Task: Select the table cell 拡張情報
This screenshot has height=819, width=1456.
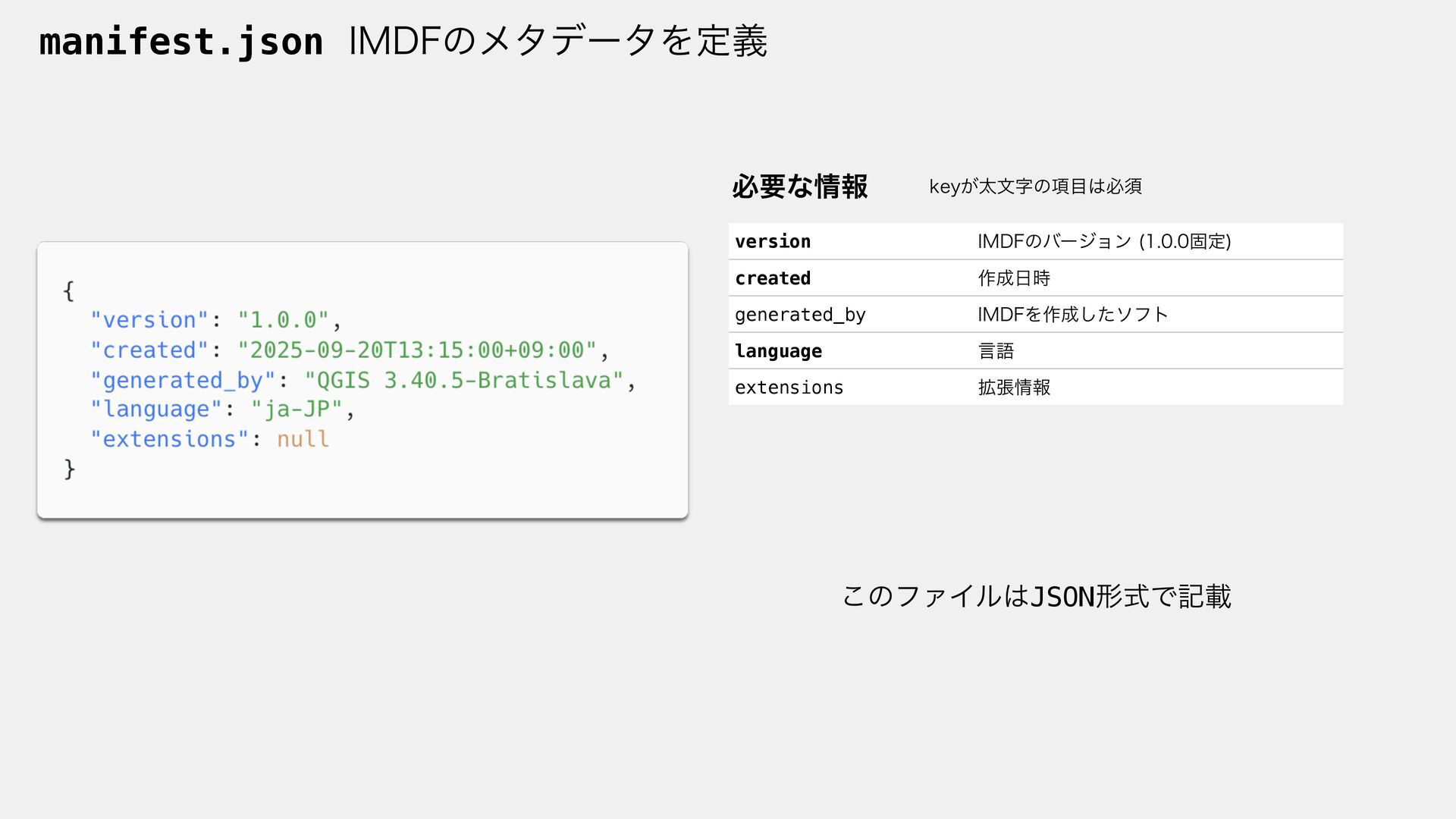Action: pos(1014,388)
